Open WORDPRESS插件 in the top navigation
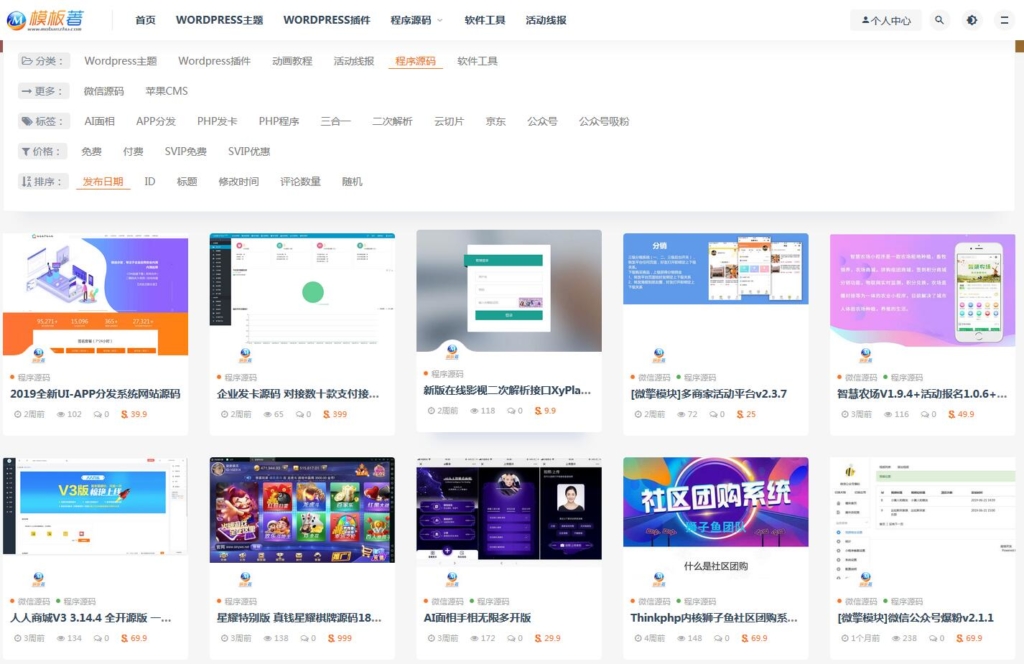 pyautogui.click(x=327, y=20)
